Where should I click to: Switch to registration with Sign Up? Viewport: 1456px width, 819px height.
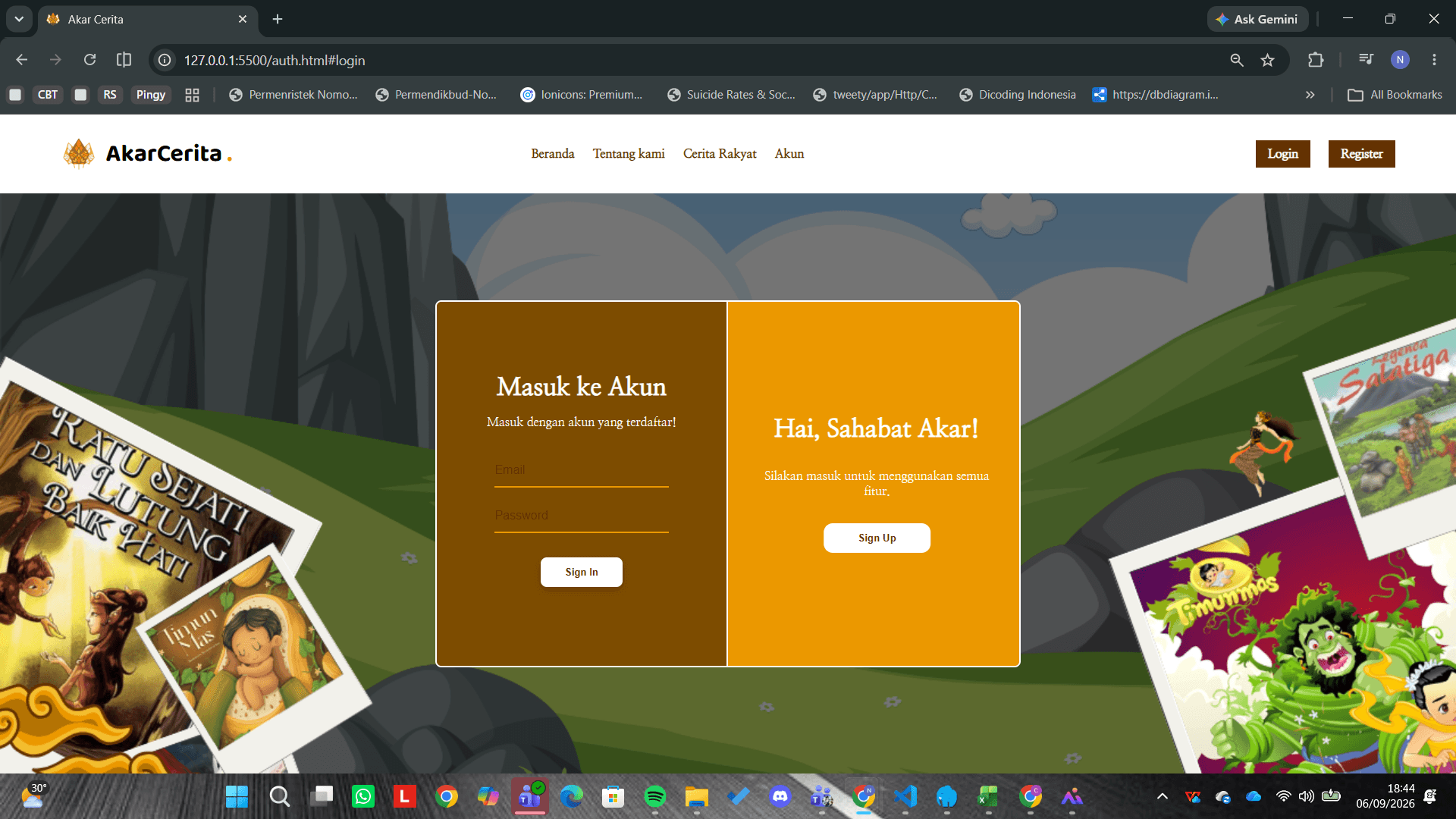tap(877, 538)
